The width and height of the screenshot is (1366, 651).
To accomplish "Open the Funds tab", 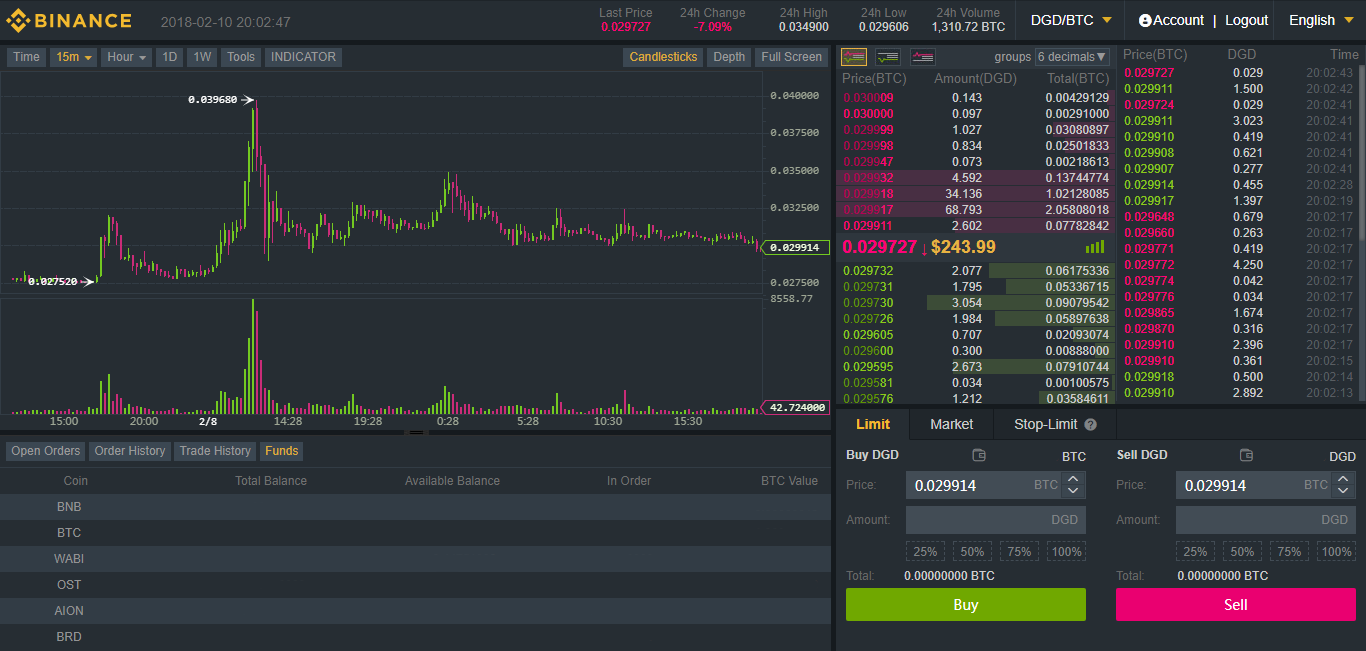I will click(x=282, y=451).
